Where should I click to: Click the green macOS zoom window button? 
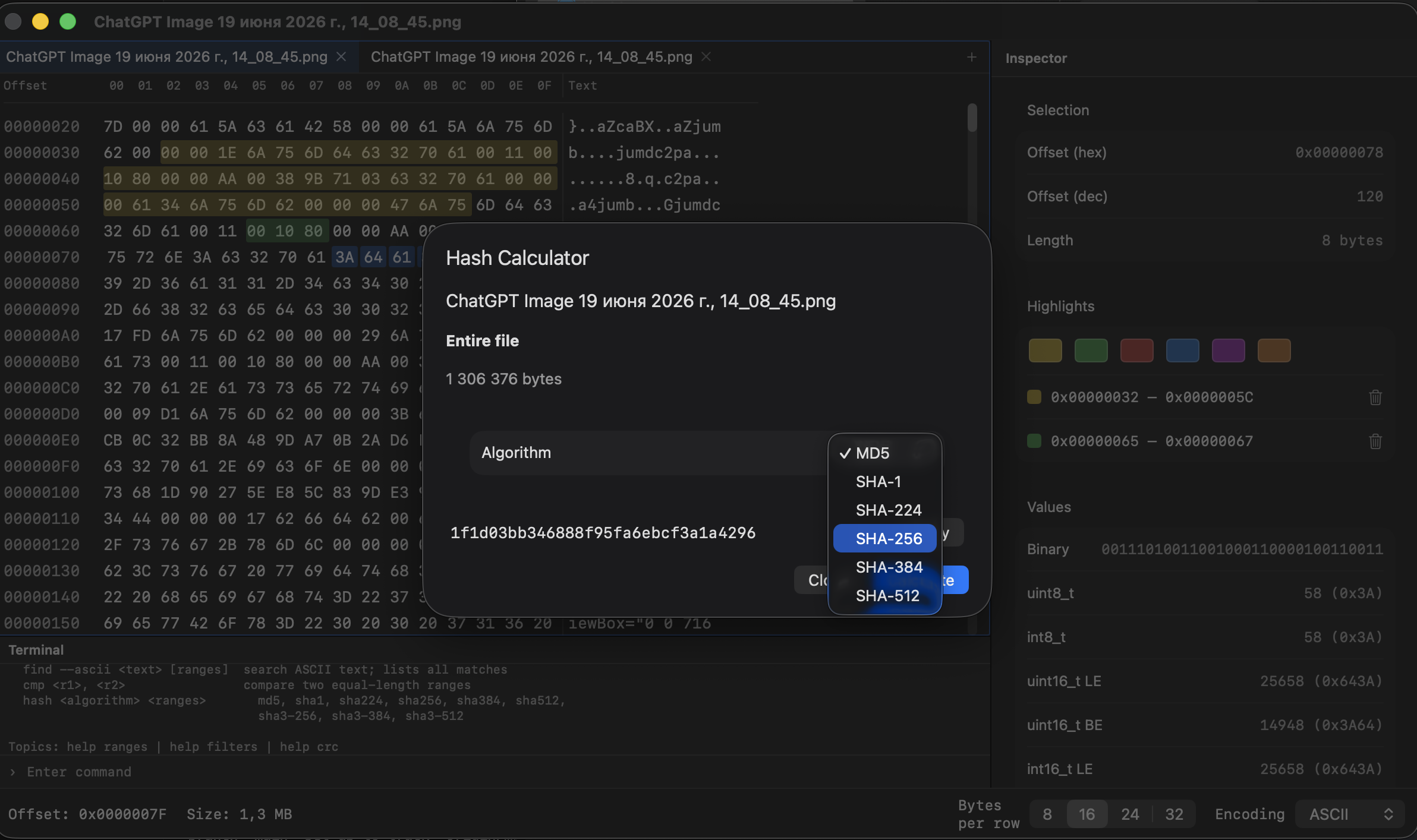[68, 22]
